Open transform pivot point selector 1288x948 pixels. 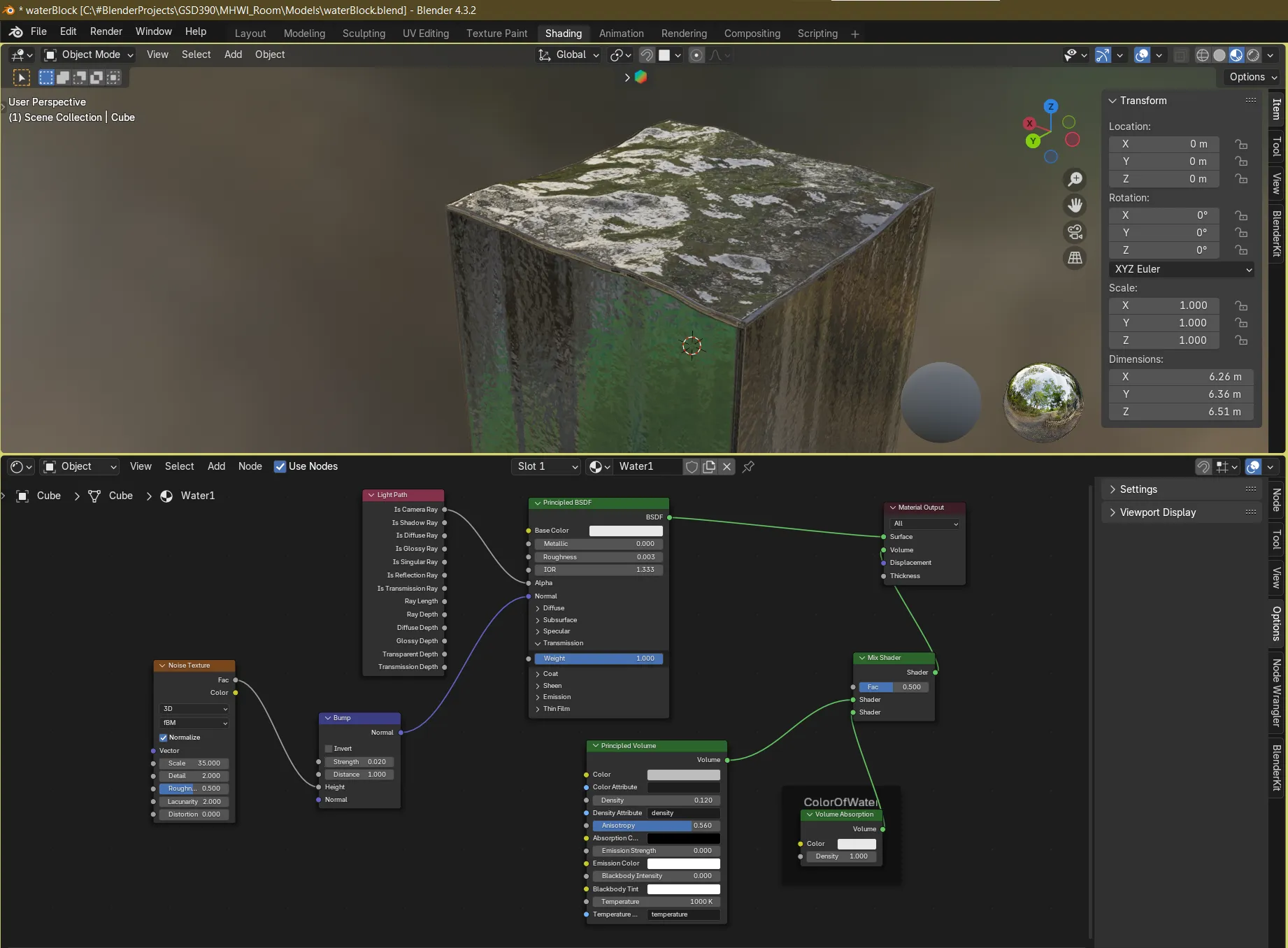(x=620, y=55)
